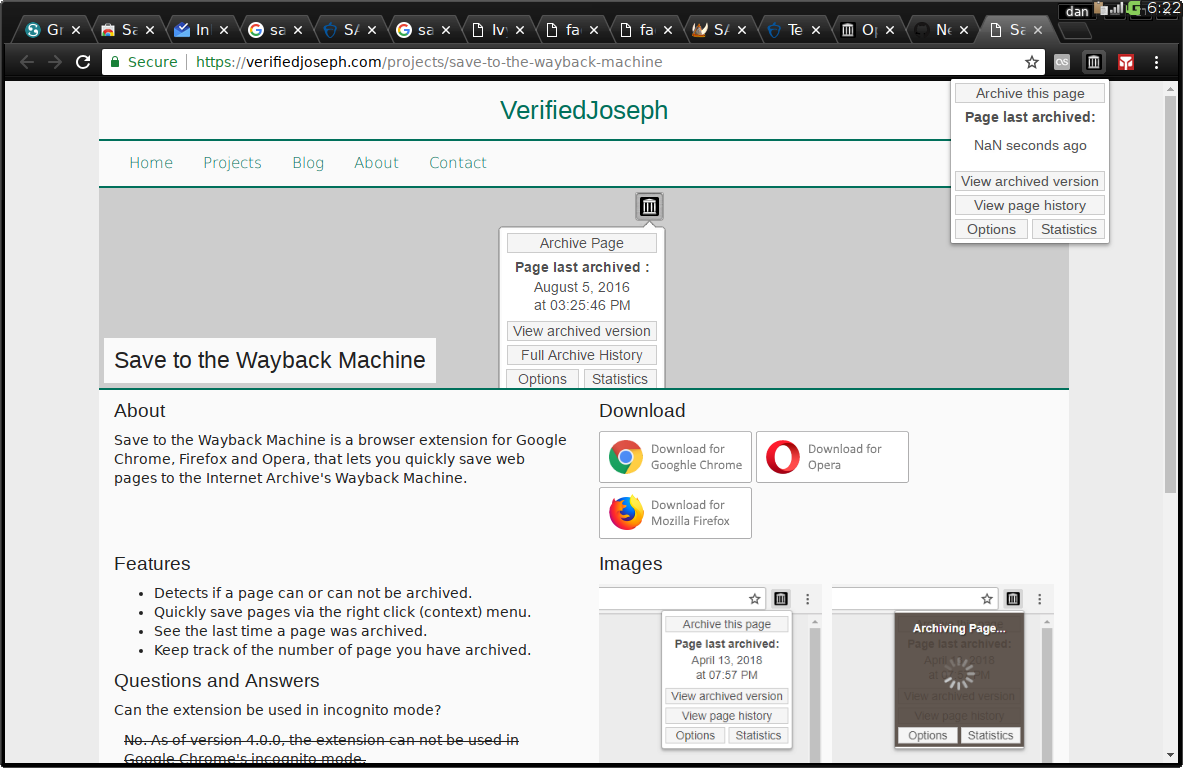This screenshot has width=1183, height=768.
Task: Click the address bar URL field
Action: pos(573,62)
